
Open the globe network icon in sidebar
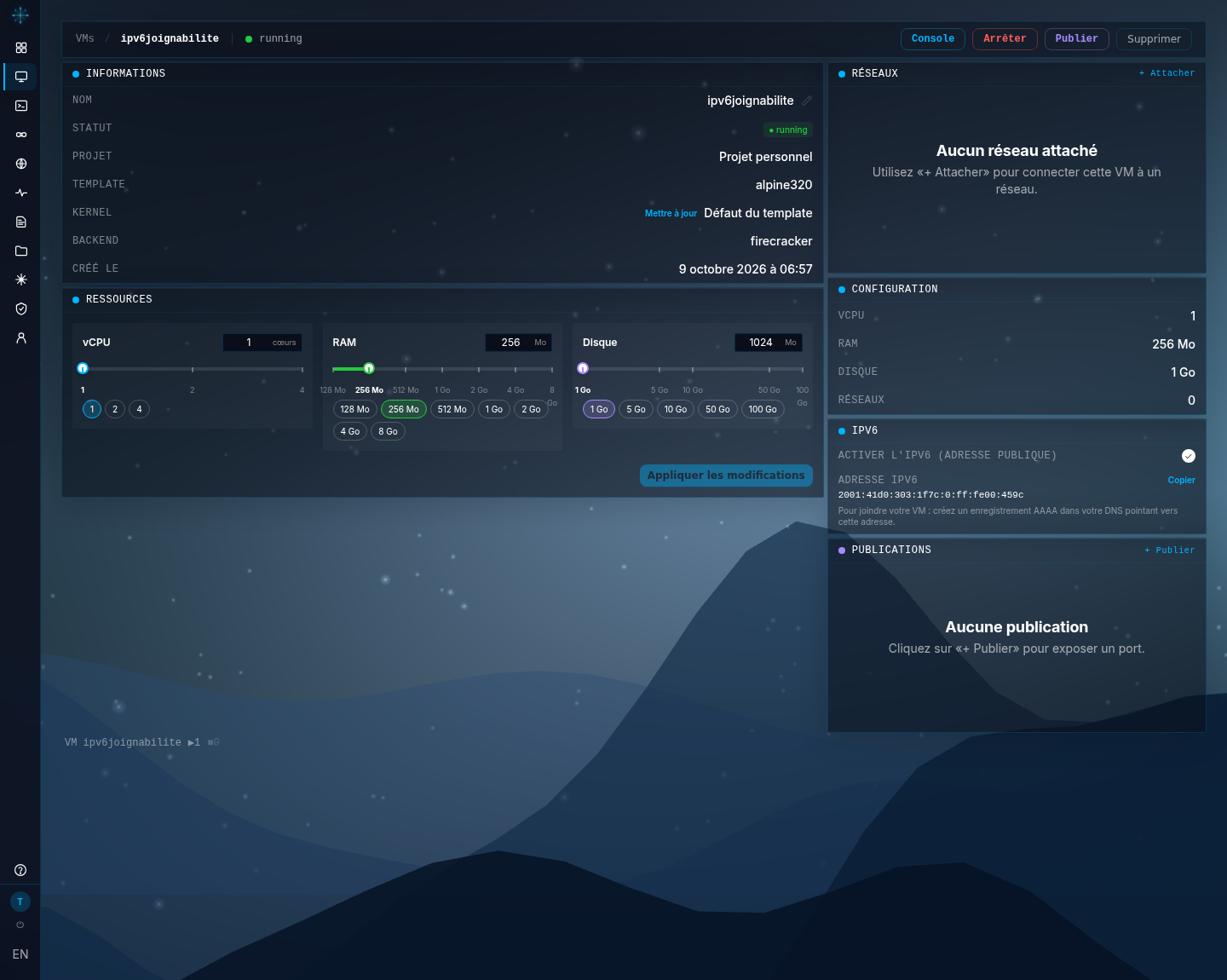[x=21, y=164]
